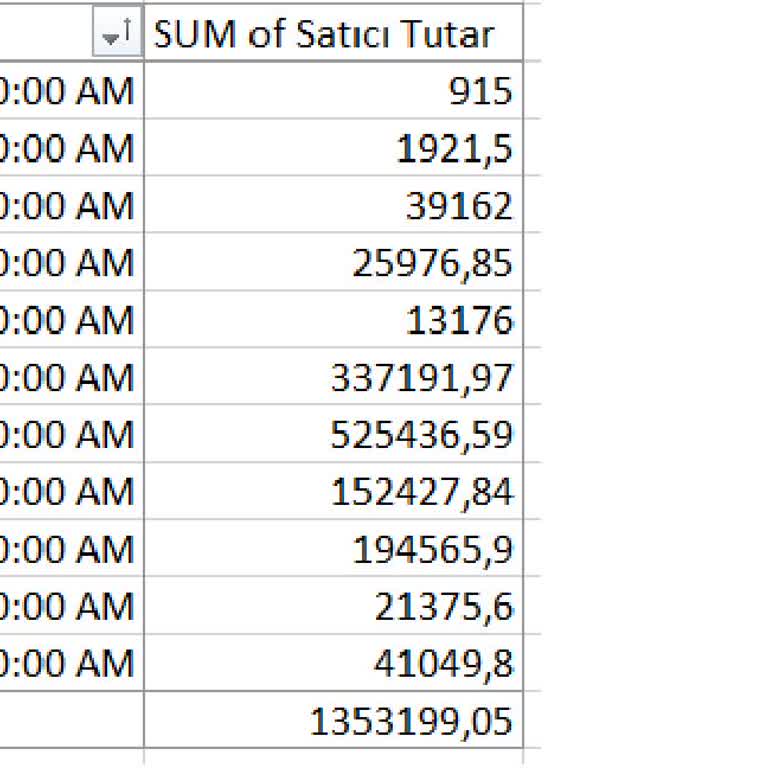
Task: Select the cell with 21375,6
Action: (x=333, y=605)
